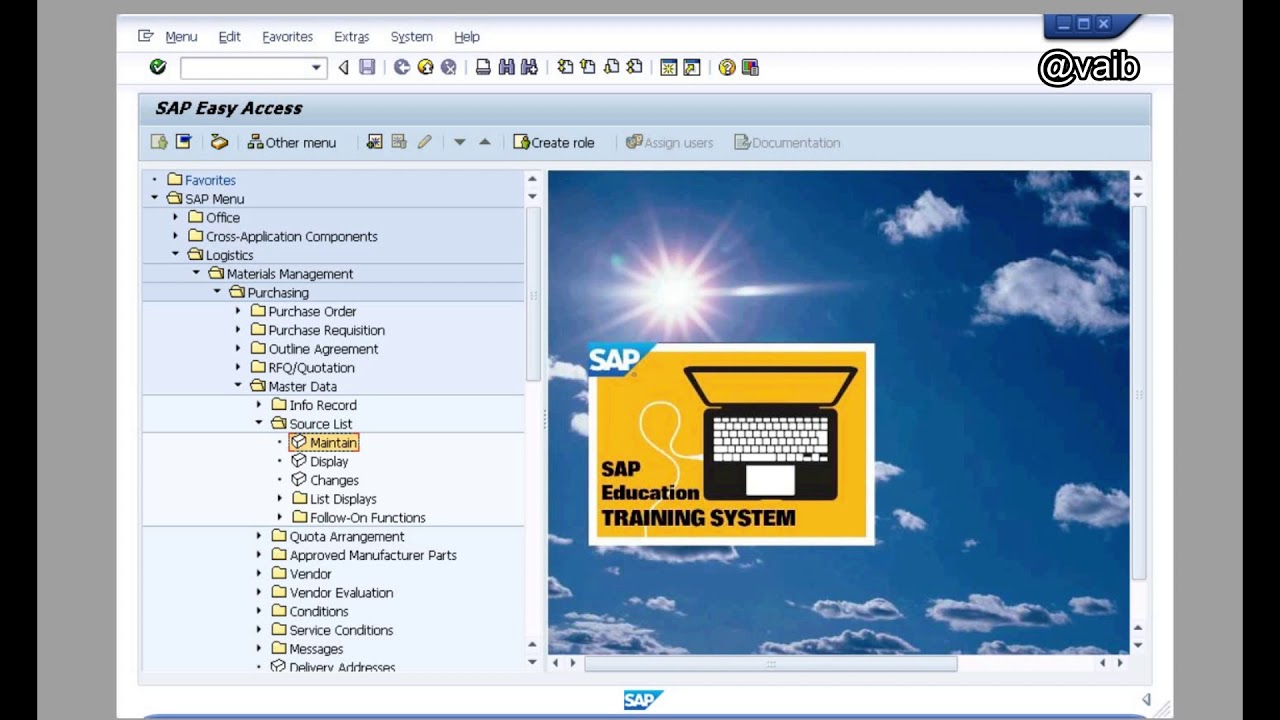Expand the Purchase Order folder

238,311
